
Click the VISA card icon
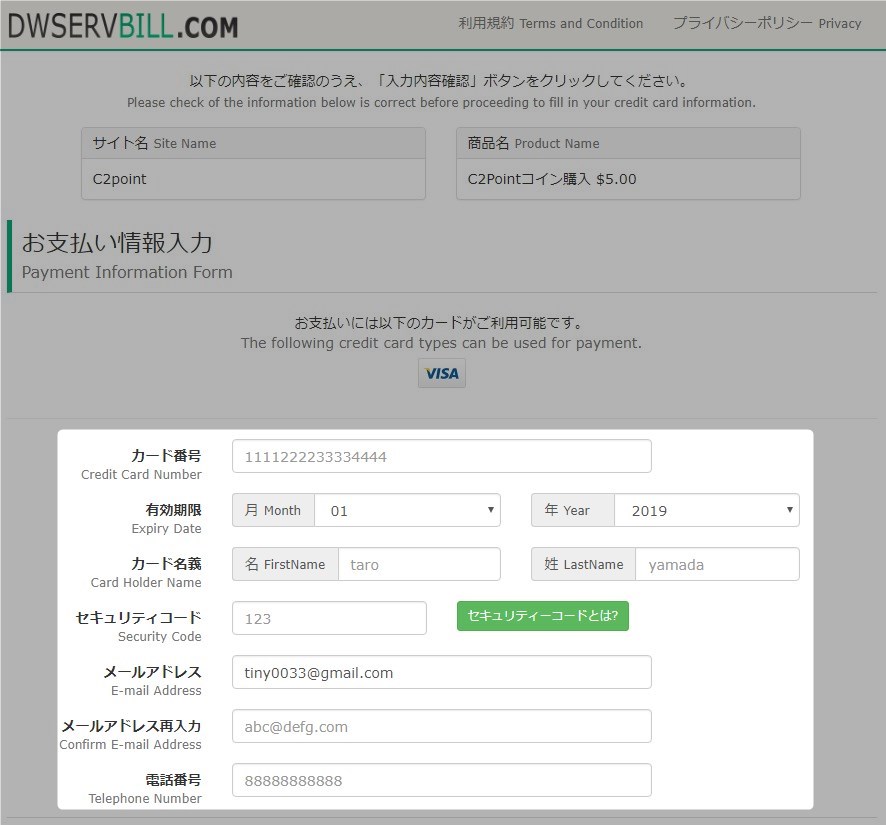(441, 373)
